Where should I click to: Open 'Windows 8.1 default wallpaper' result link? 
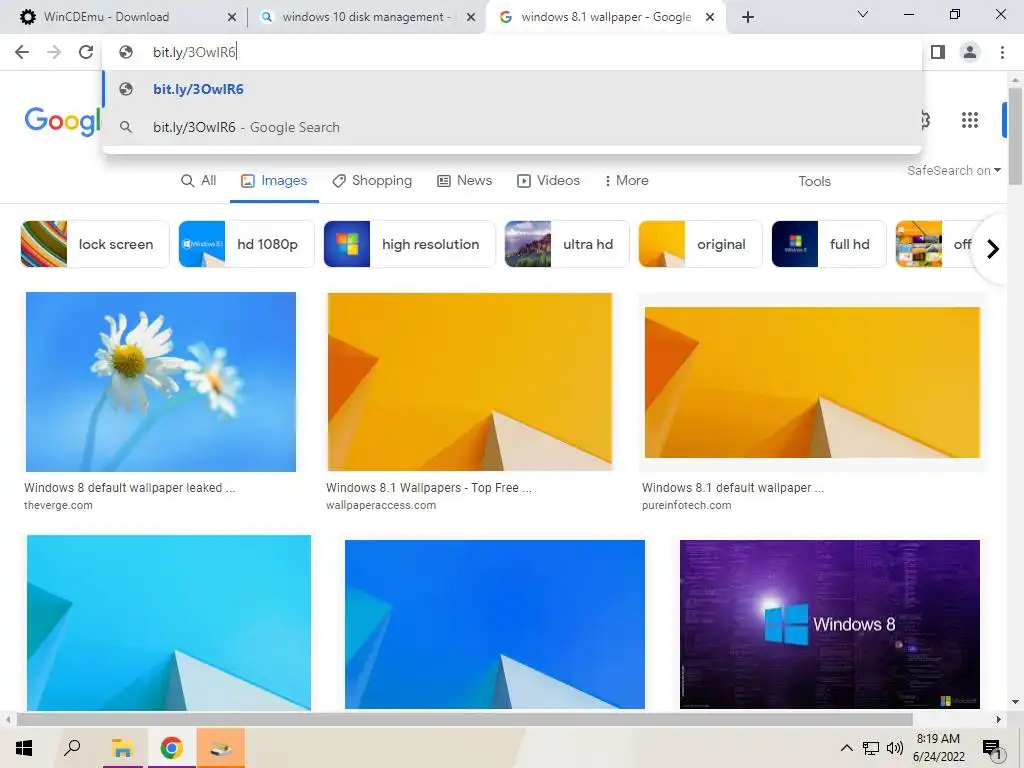pos(733,488)
